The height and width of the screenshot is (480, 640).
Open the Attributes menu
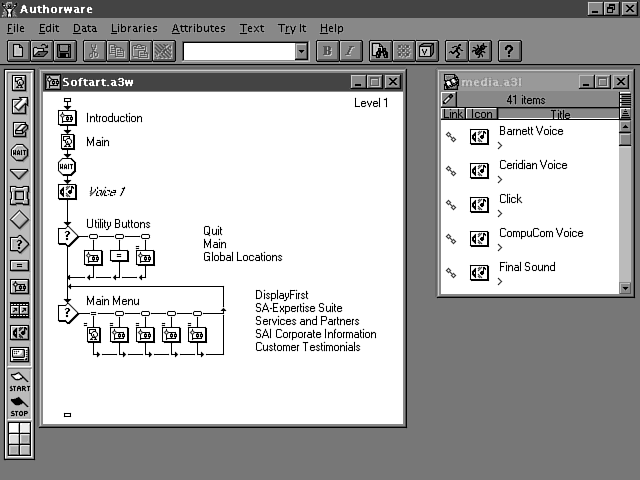click(198, 28)
